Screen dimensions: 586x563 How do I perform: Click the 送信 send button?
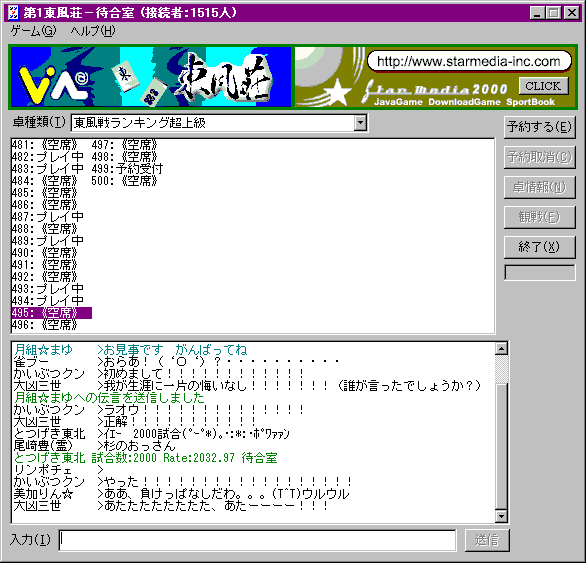[x=487, y=540]
